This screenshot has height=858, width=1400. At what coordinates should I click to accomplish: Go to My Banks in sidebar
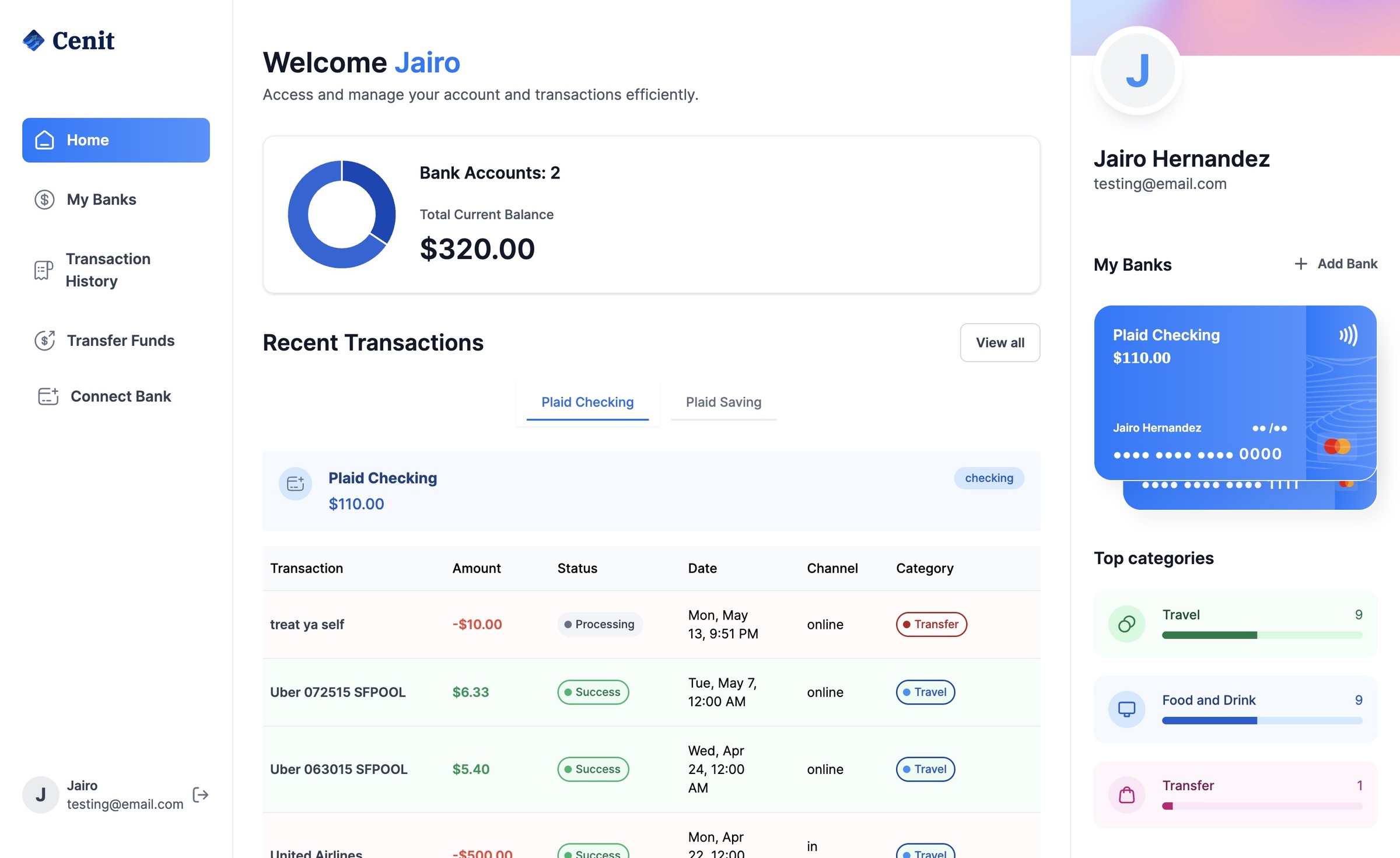click(x=116, y=199)
